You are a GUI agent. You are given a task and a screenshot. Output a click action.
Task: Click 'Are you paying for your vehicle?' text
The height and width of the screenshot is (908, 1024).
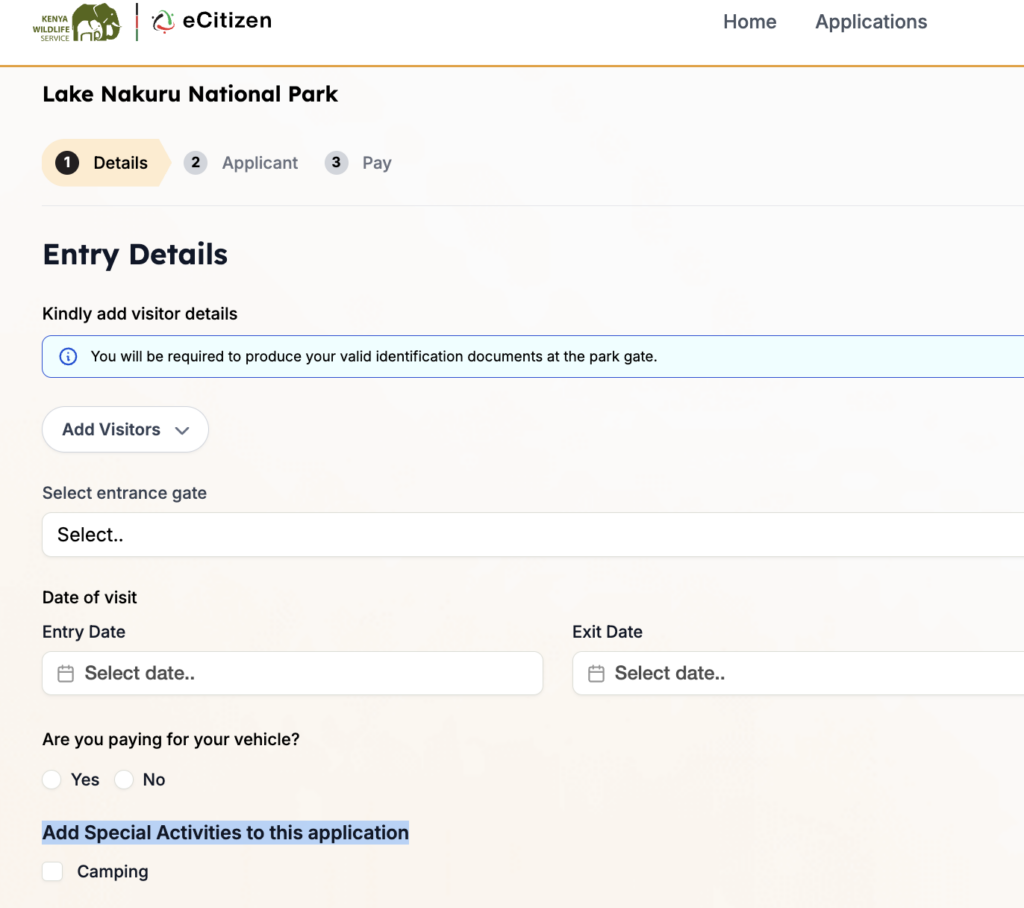pyautogui.click(x=171, y=739)
